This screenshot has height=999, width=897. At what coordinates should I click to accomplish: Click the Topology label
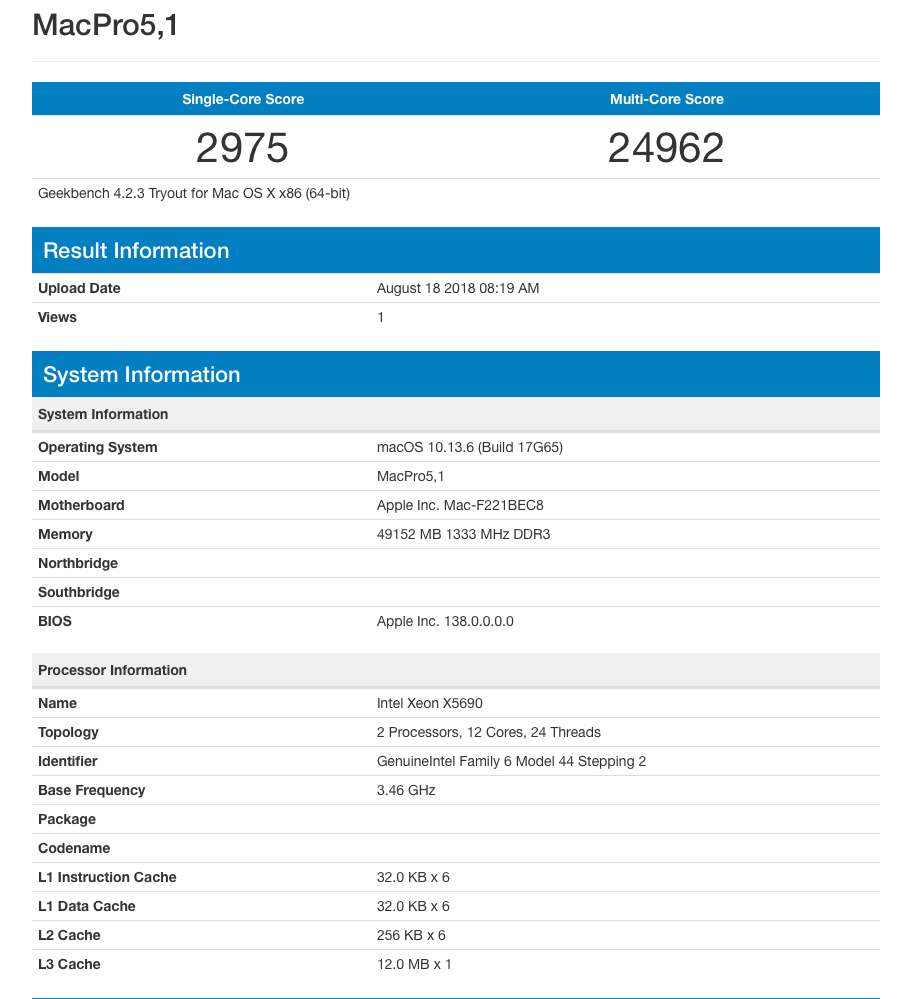(x=68, y=732)
